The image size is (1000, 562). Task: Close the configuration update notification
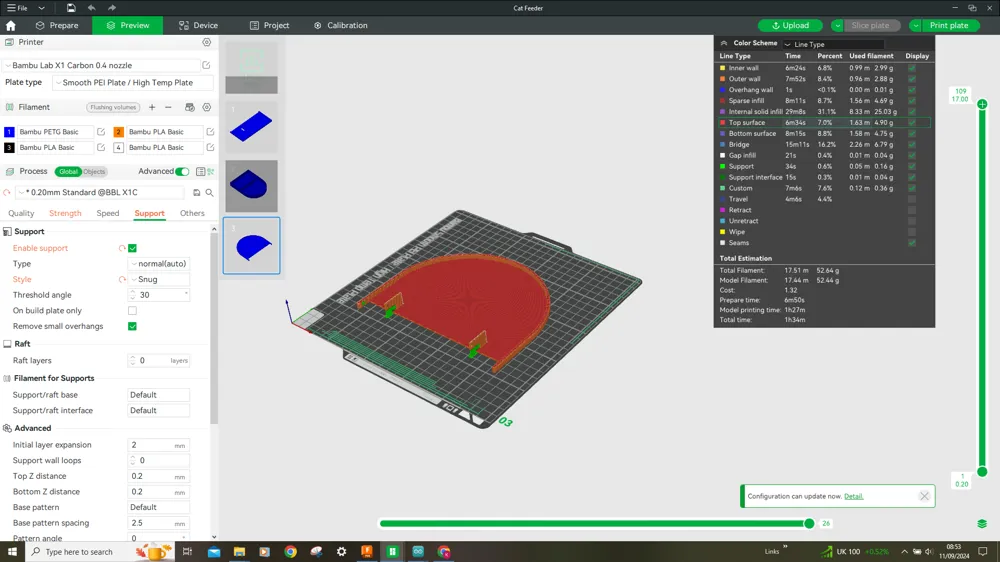pos(924,496)
